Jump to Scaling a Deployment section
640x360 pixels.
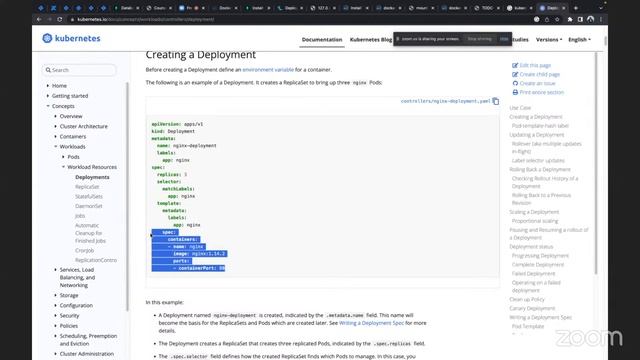pos(534,212)
